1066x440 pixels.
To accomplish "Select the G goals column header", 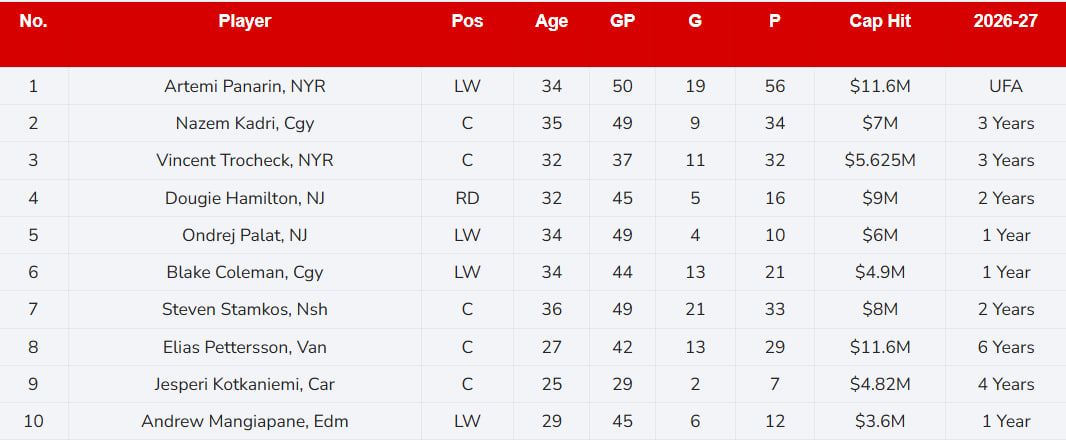I will point(695,21).
